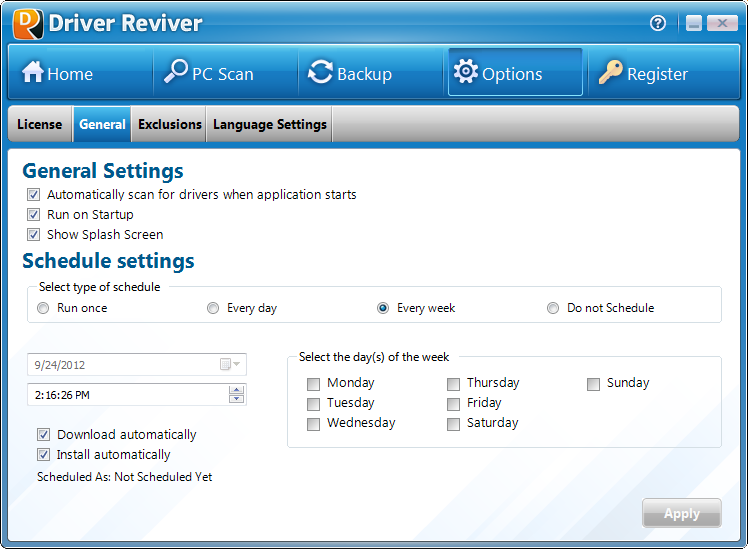The width and height of the screenshot is (748, 549).
Task: Click the 2:16:26 PM time field
Action: coord(137,394)
